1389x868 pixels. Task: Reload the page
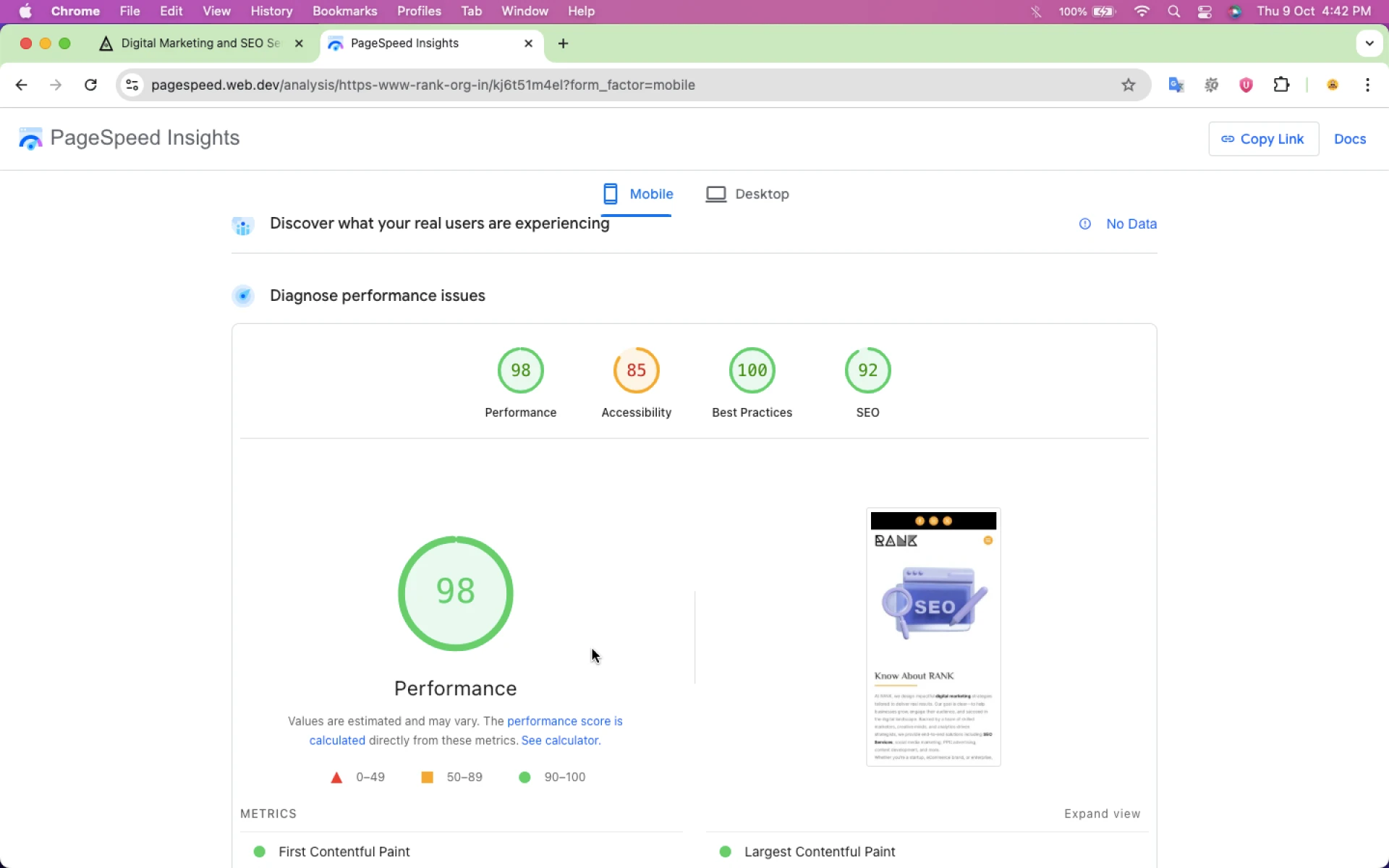click(90, 85)
